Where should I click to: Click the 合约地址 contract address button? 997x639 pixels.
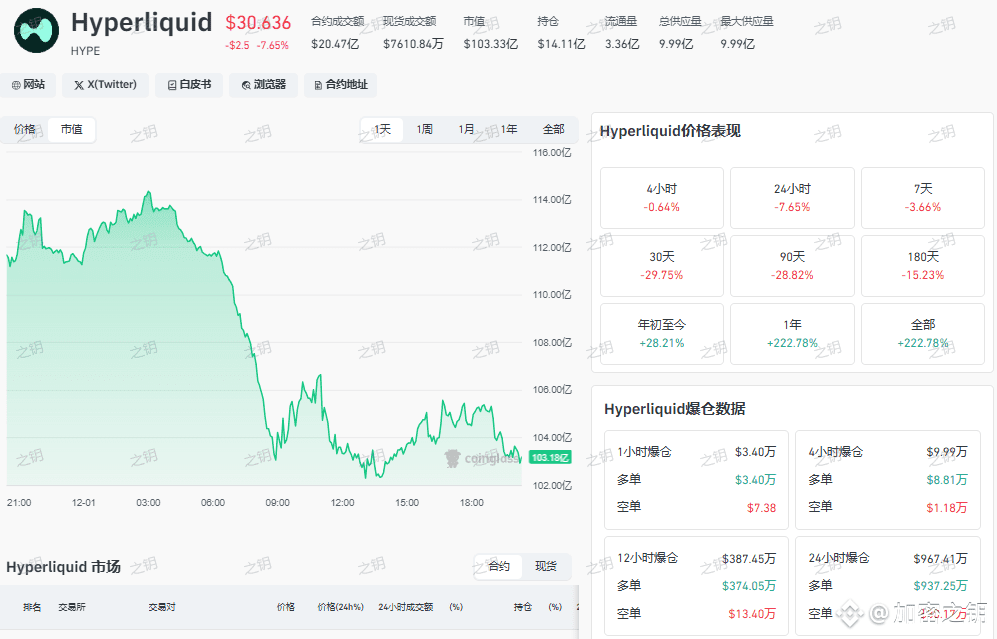[340, 85]
